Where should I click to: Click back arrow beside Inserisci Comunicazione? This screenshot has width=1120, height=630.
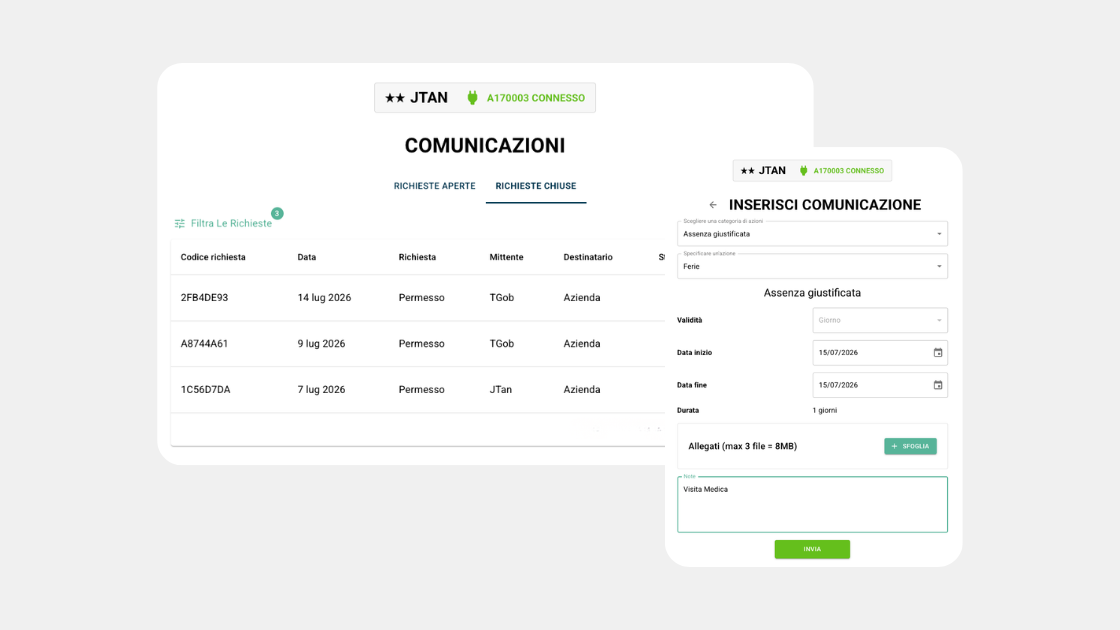(713, 205)
